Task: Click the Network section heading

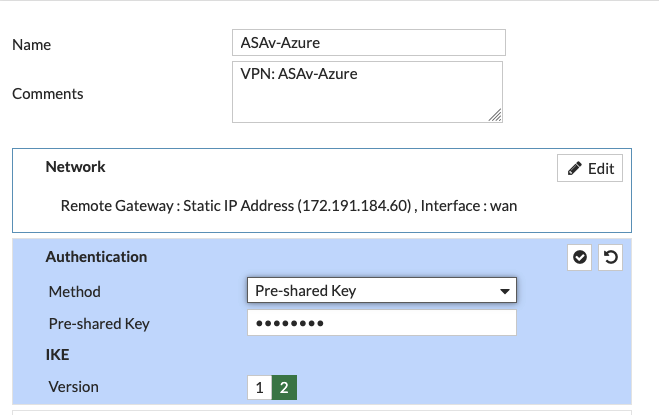Action: click(76, 167)
